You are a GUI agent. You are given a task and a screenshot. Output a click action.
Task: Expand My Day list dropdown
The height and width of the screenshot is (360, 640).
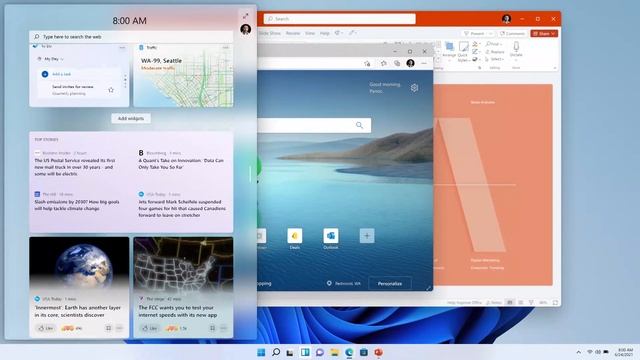coord(54,59)
